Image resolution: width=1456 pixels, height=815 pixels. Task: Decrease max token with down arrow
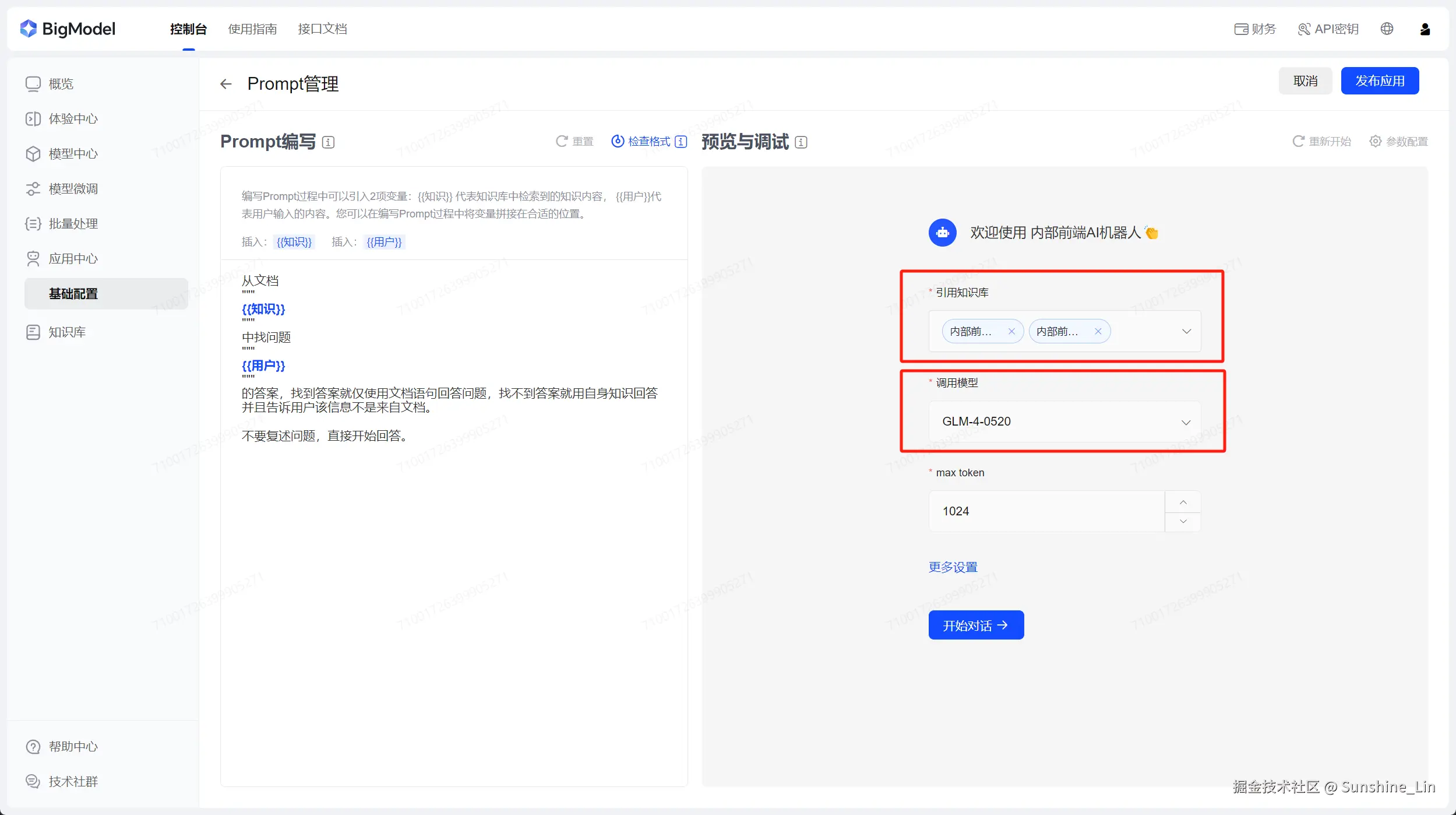click(1183, 521)
